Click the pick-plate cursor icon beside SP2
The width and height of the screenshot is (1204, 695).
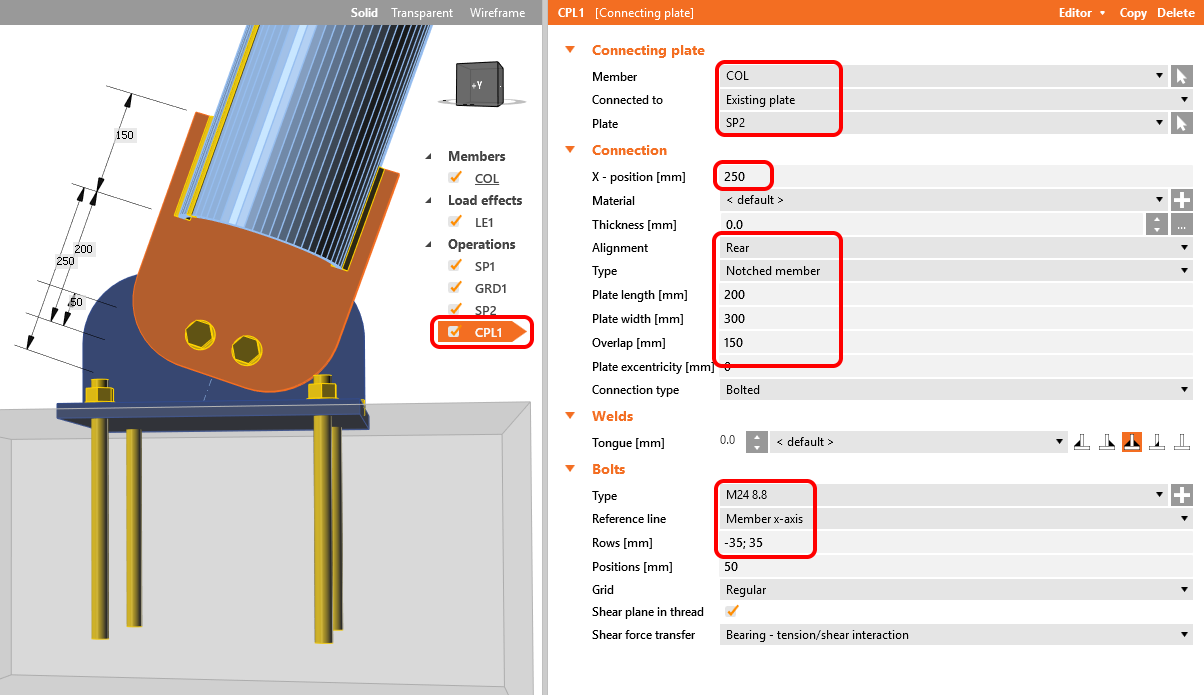tap(1182, 124)
